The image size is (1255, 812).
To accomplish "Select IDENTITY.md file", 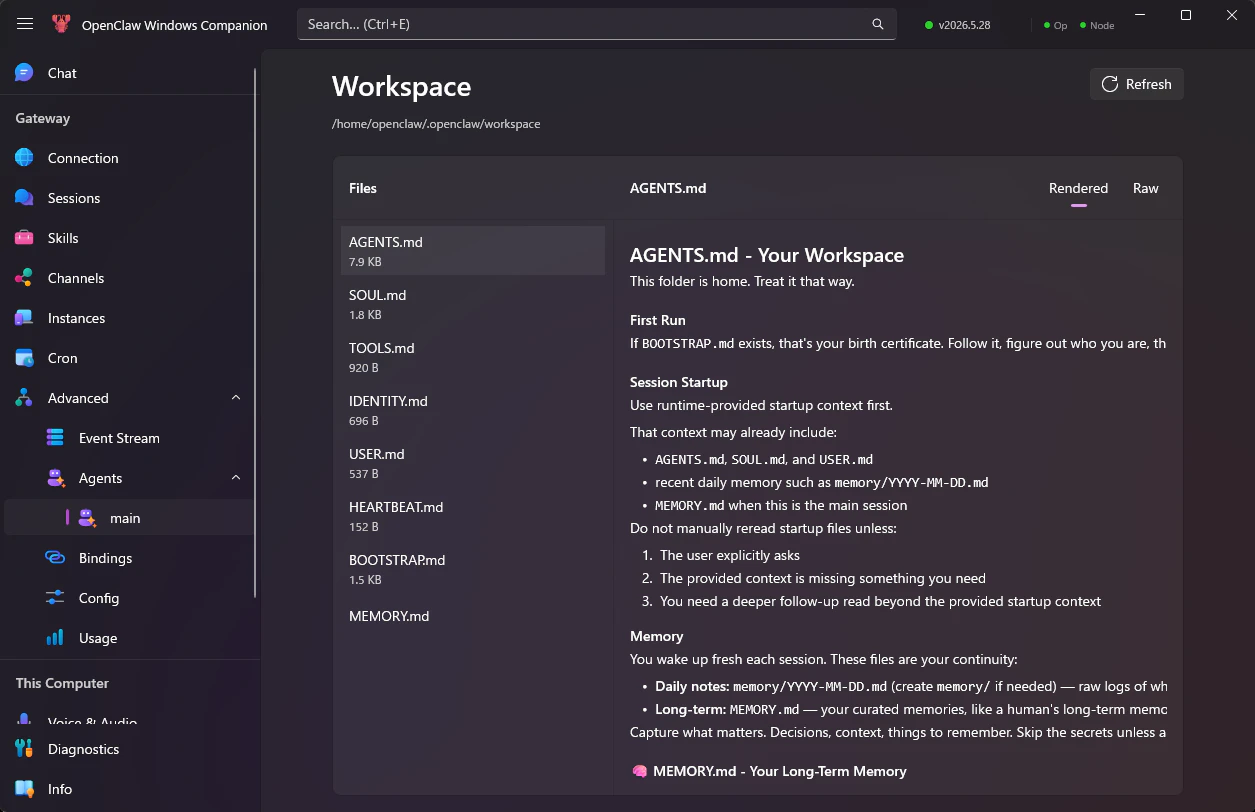I will tap(473, 410).
